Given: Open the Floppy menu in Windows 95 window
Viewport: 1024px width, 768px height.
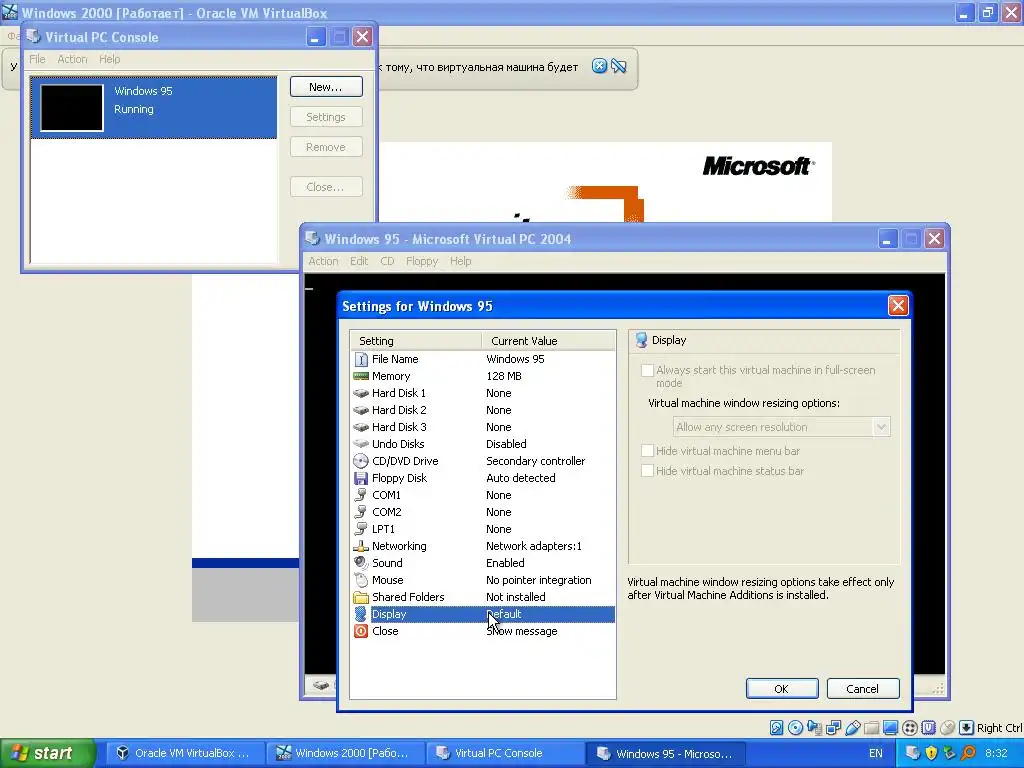Looking at the screenshot, I should tap(422, 261).
